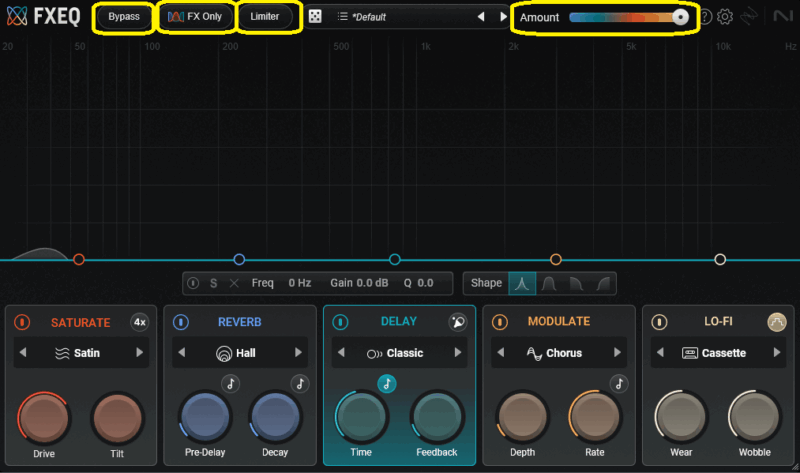Click the Bypass button

coord(124,17)
